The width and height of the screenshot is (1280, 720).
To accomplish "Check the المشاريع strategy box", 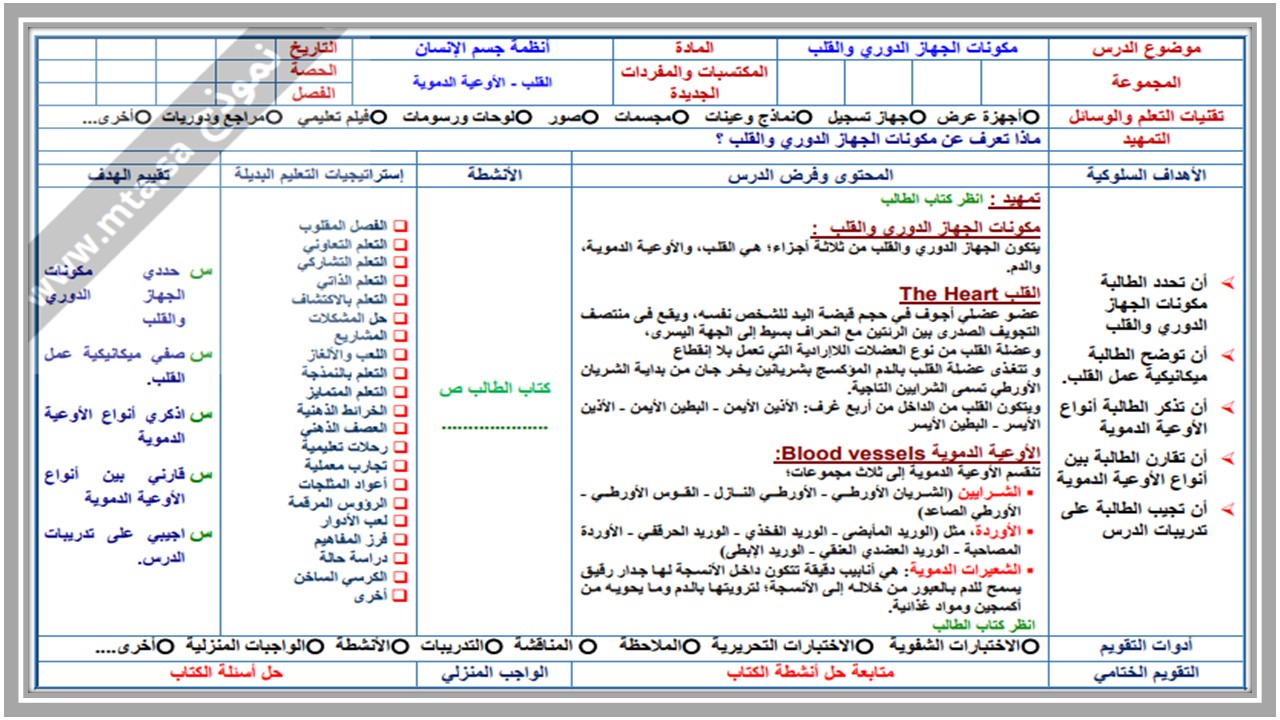I will (400, 336).
